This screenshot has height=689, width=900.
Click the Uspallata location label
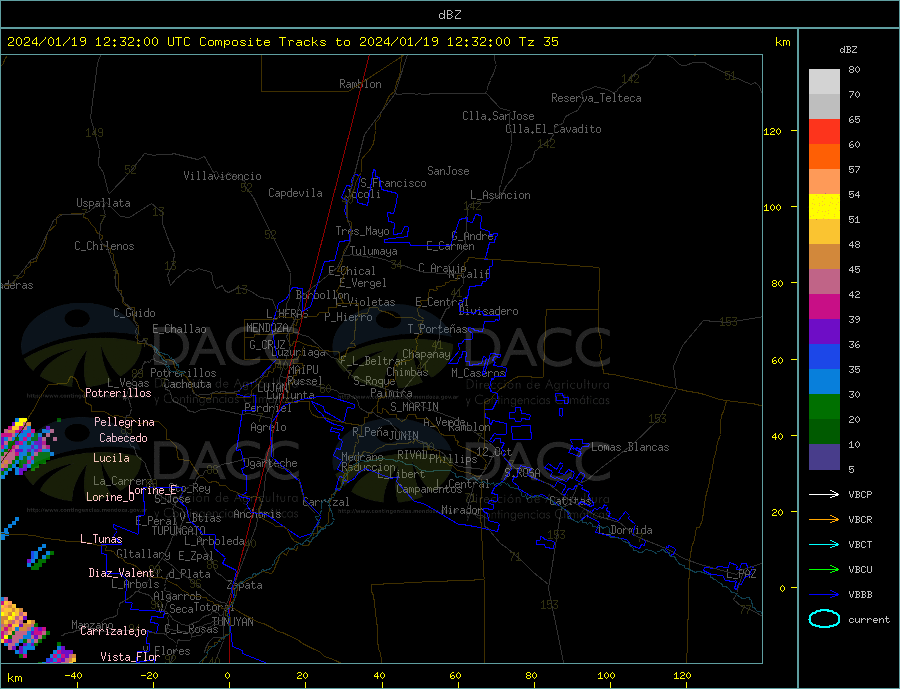[x=103, y=203]
